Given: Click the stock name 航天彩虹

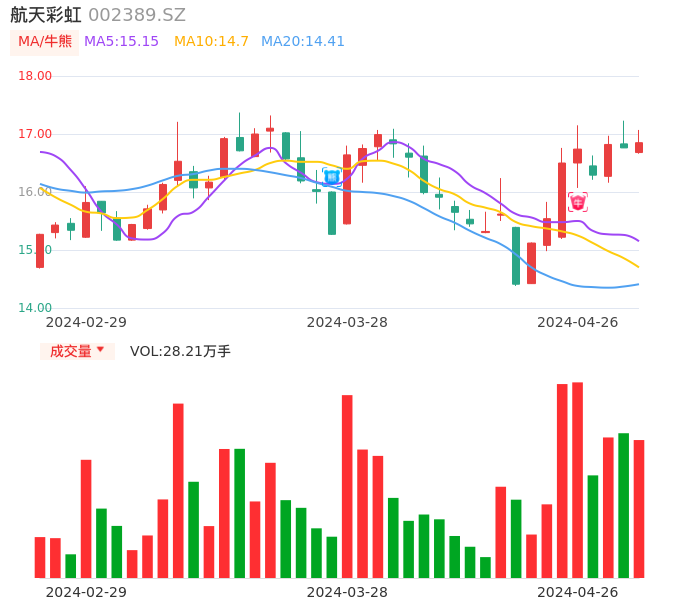Looking at the screenshot, I should [x=46, y=15].
